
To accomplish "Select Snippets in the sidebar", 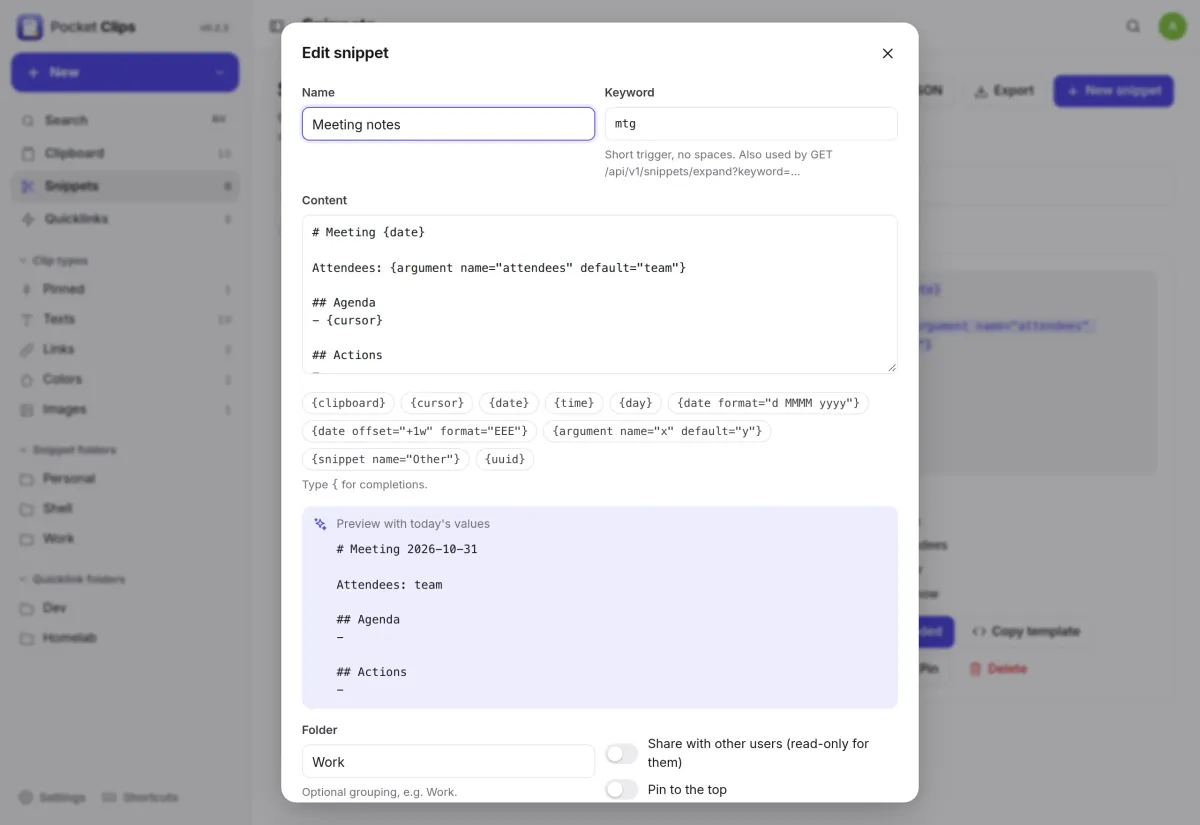I will (x=125, y=186).
